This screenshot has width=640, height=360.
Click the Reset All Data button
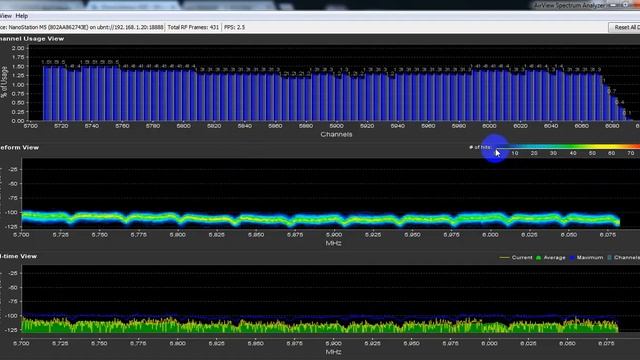coord(625,27)
